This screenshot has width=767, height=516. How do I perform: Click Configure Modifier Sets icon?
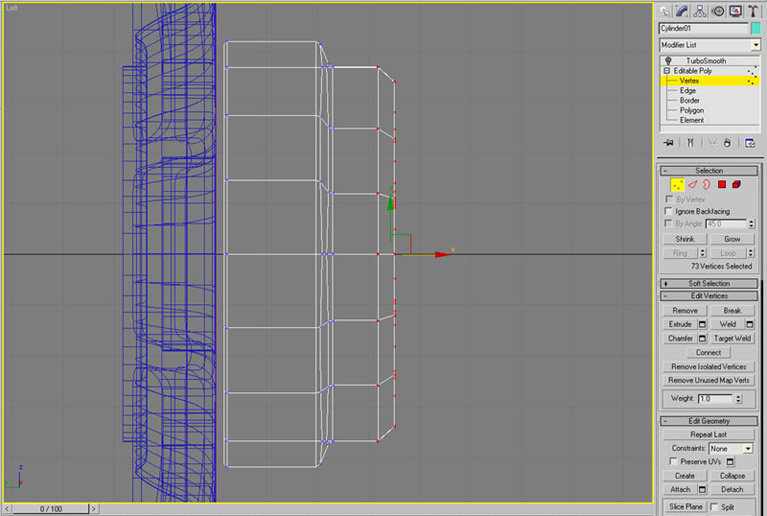point(749,143)
